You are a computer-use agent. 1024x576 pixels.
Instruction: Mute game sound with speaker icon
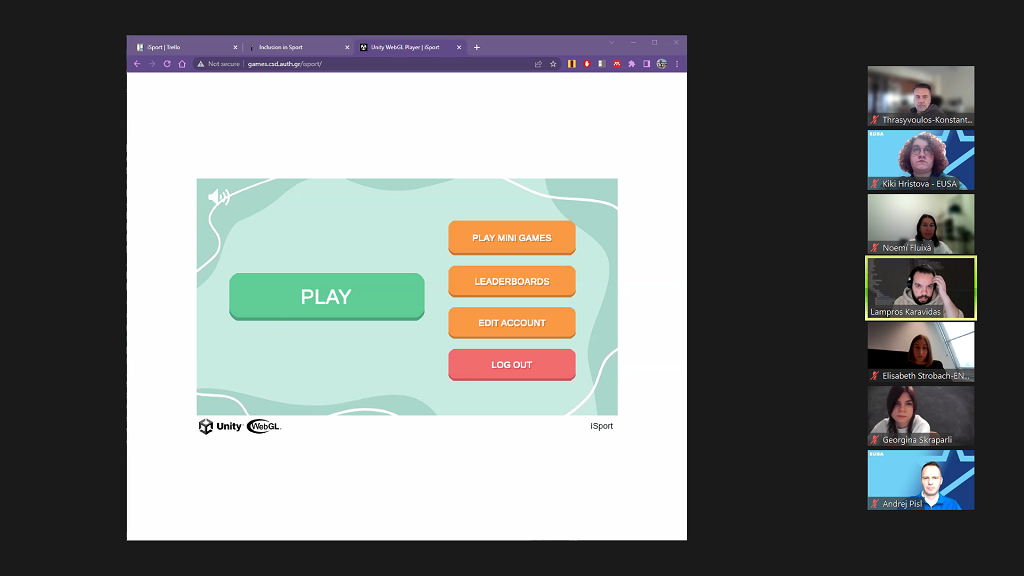point(218,197)
